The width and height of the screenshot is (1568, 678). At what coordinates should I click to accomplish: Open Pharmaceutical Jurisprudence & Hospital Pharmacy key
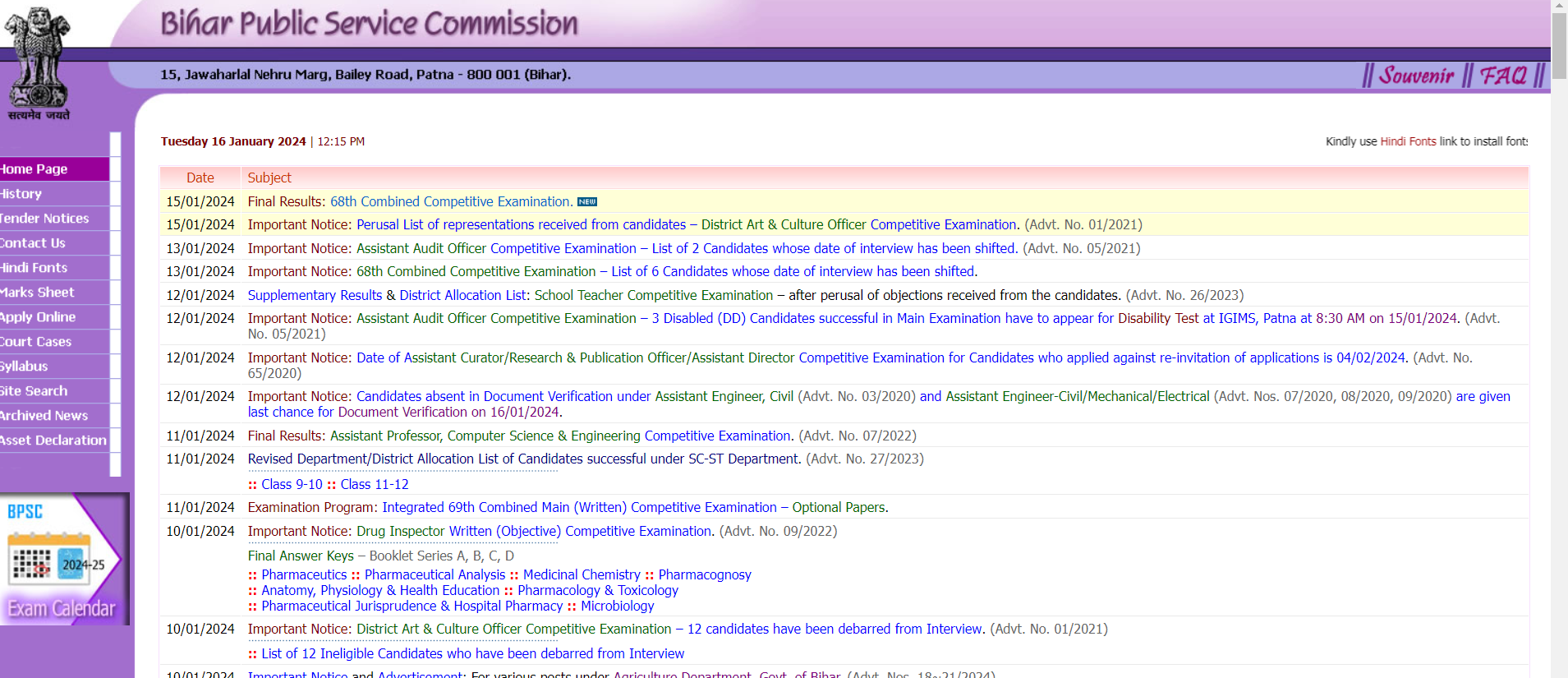[x=412, y=606]
